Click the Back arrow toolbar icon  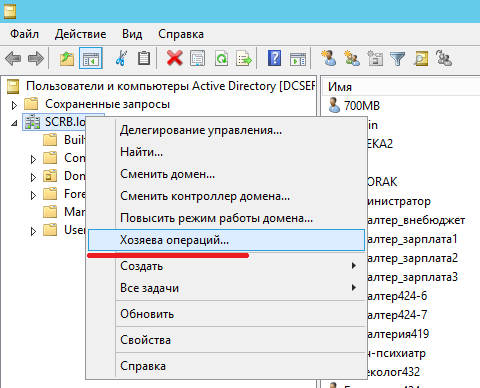tap(13, 59)
